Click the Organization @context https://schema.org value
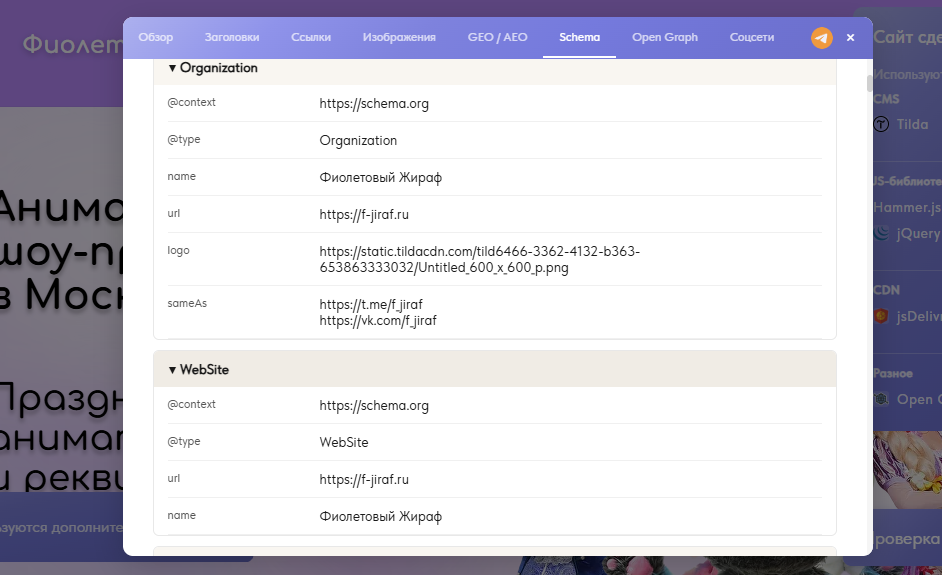The height and width of the screenshot is (575, 942). [374, 104]
